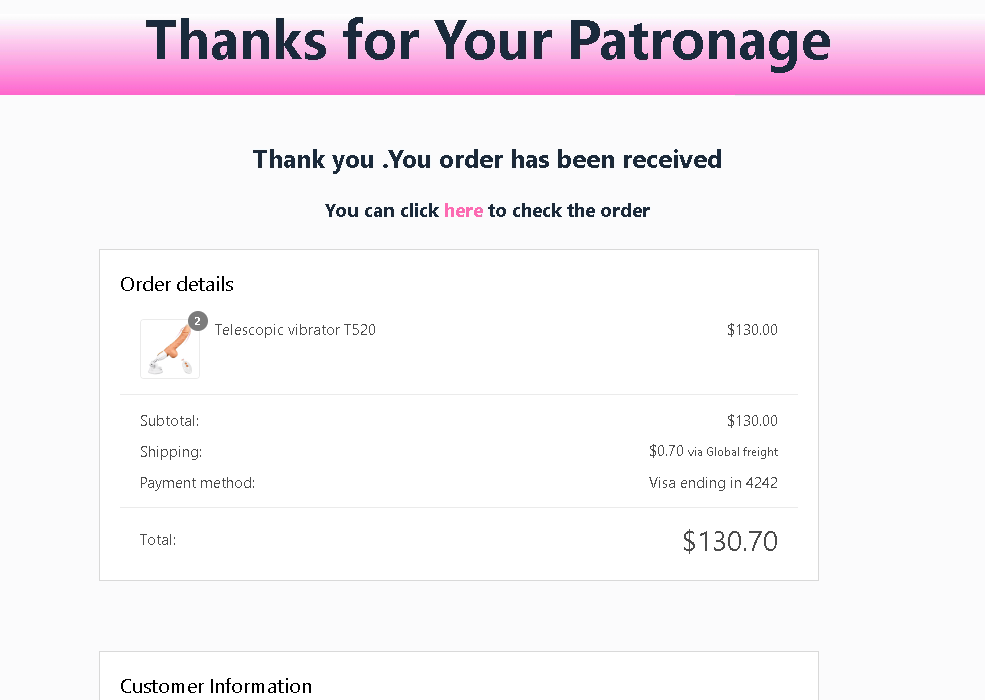Click the pink "here" order link
Viewport: 985px width, 700px height.
pyautogui.click(x=463, y=210)
